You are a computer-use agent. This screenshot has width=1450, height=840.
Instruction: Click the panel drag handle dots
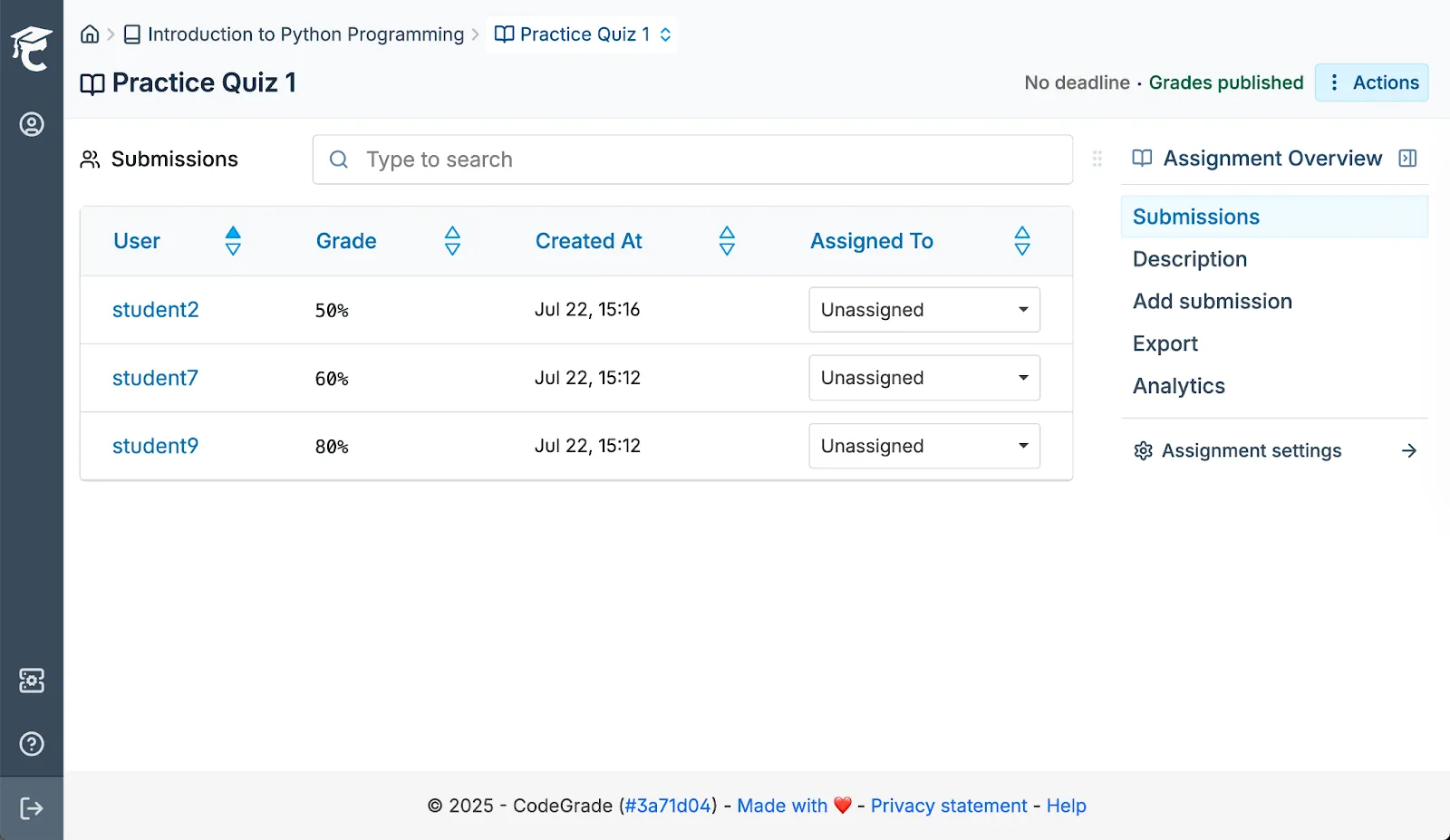[x=1097, y=159]
